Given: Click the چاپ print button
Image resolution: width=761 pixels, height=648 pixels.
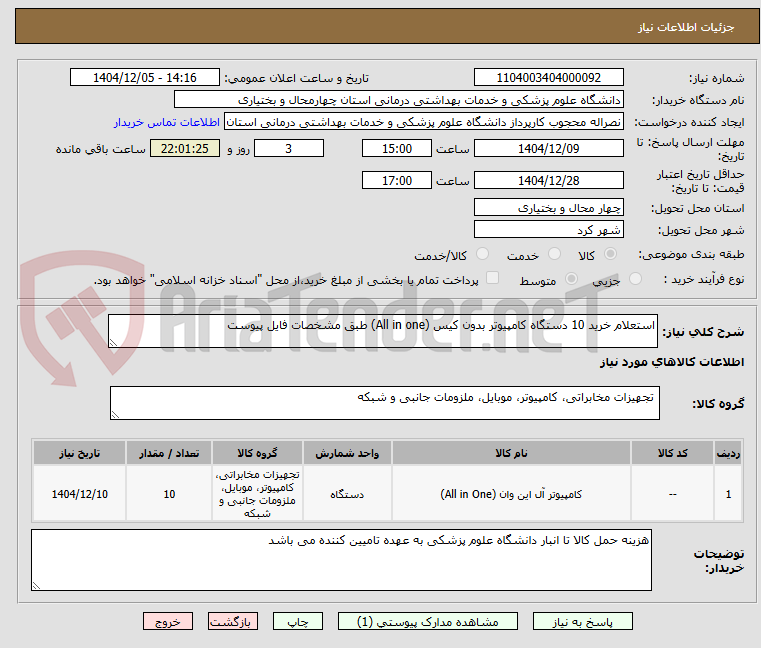Looking at the screenshot, I should pos(298,622).
